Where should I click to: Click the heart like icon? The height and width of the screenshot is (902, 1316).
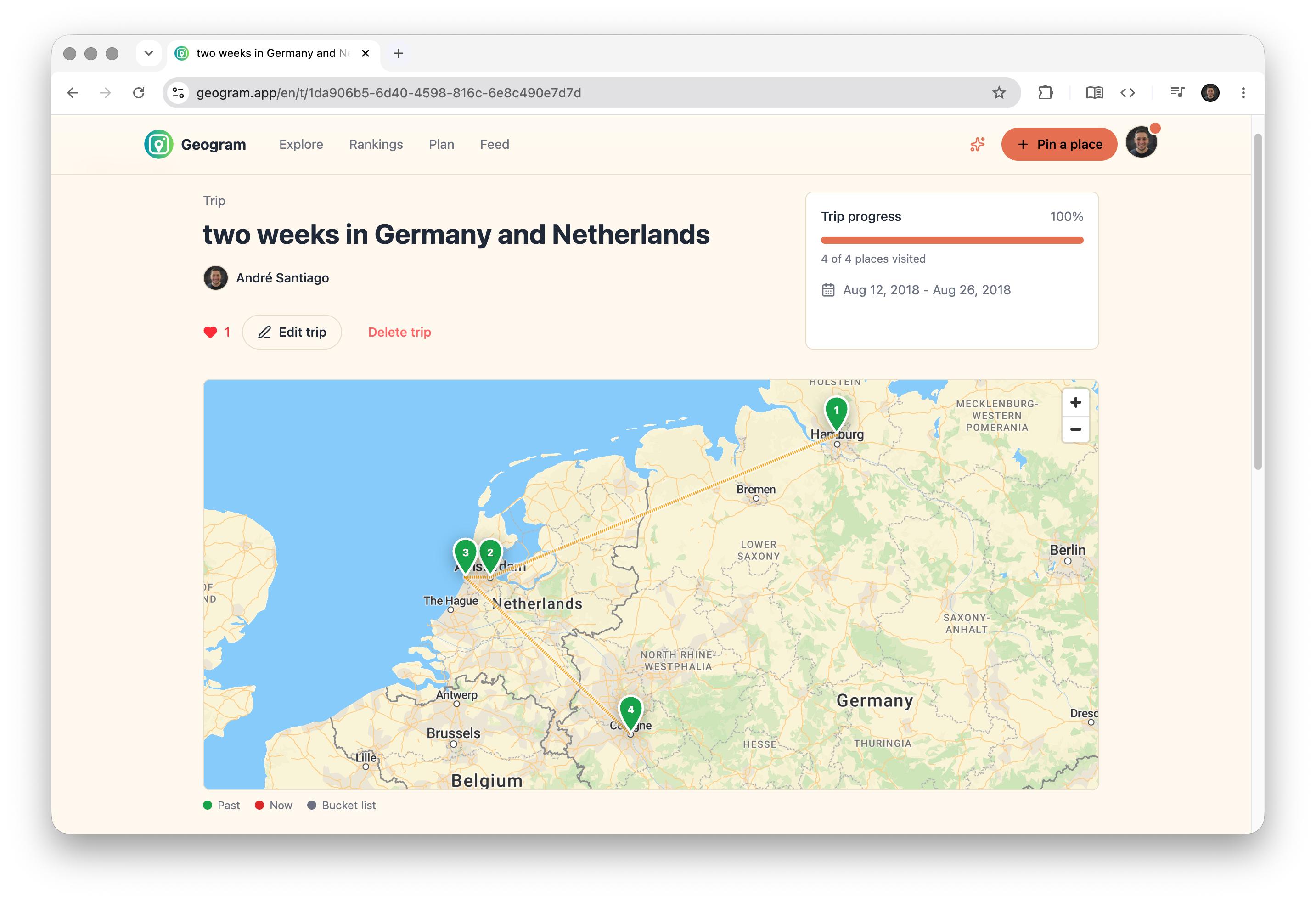[x=210, y=333]
